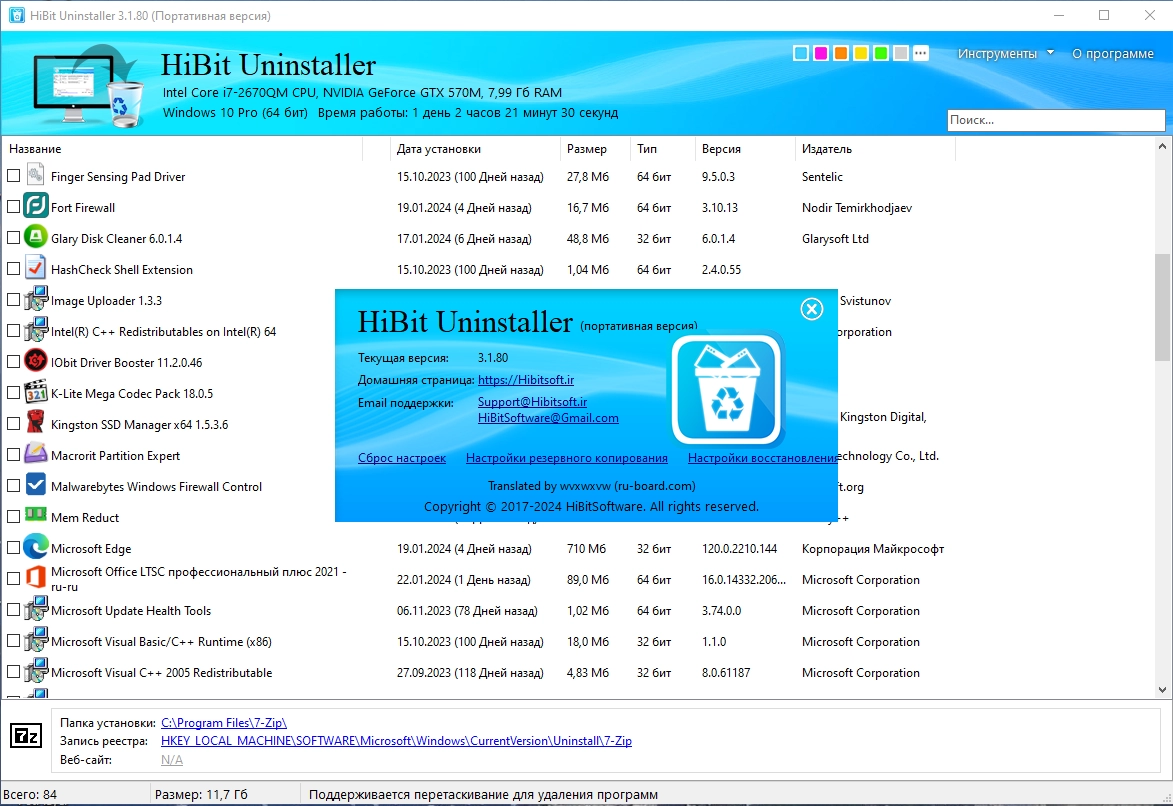Open the О программе menu
Viewport: 1173px width, 806px height.
(x=1112, y=53)
